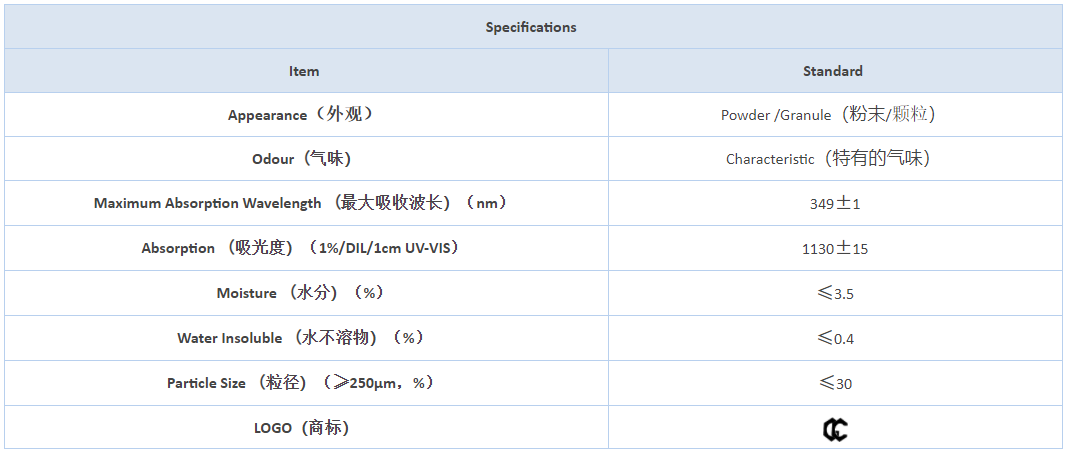The image size is (1067, 453).
Task: Click the 349±1 wavelength value
Action: click(x=835, y=204)
